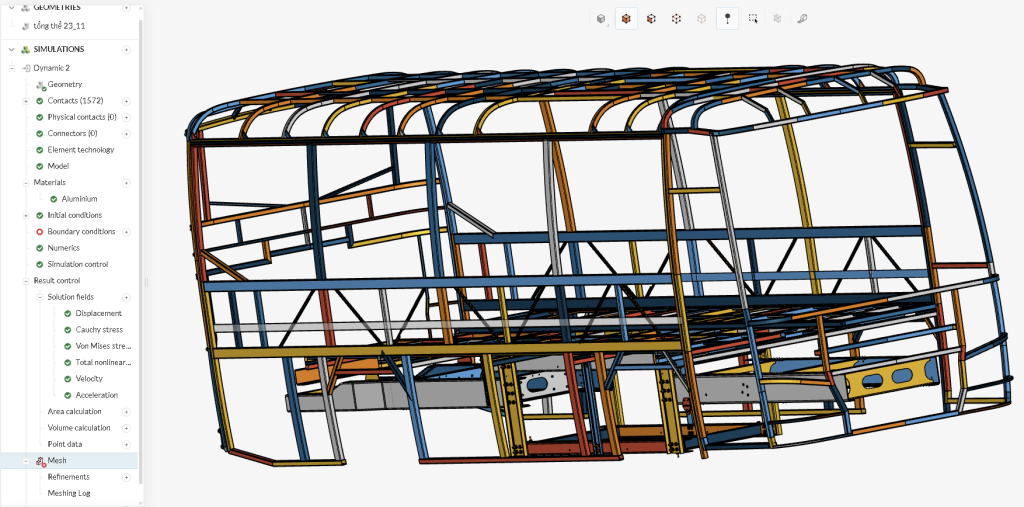This screenshot has height=507, width=1024.
Task: Select the Aluminium material
Action: (x=79, y=199)
